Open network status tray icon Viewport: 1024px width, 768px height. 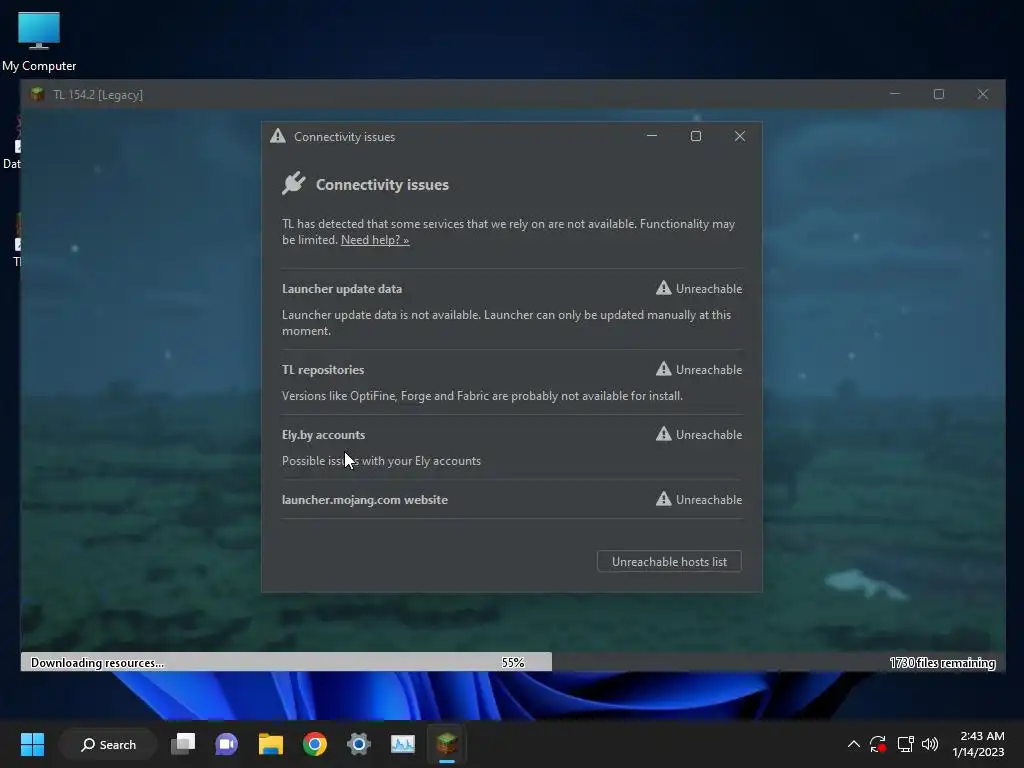905,744
